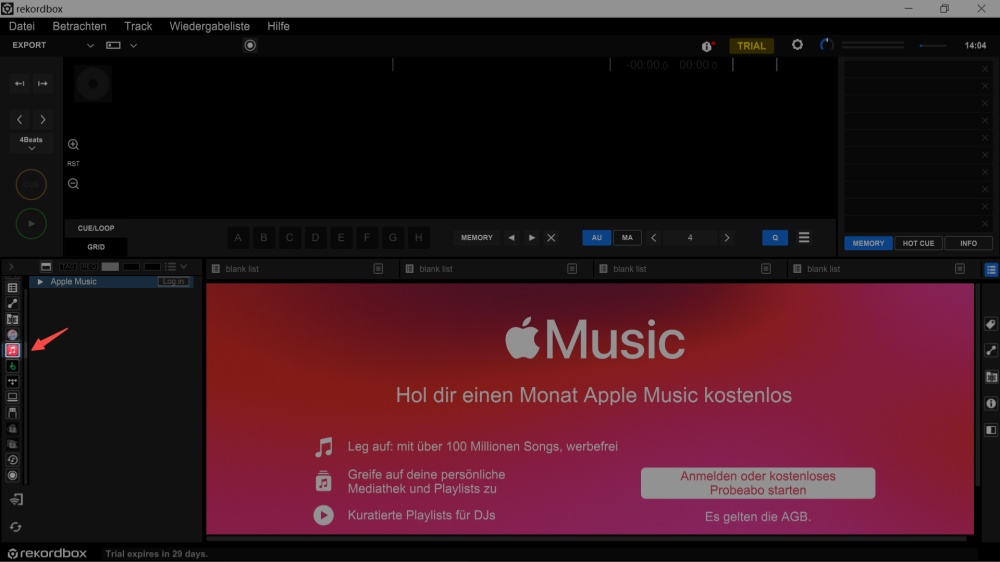The image size is (1000, 562).
Task: Select the CUE/LOOP panel tab
Action: 96,228
